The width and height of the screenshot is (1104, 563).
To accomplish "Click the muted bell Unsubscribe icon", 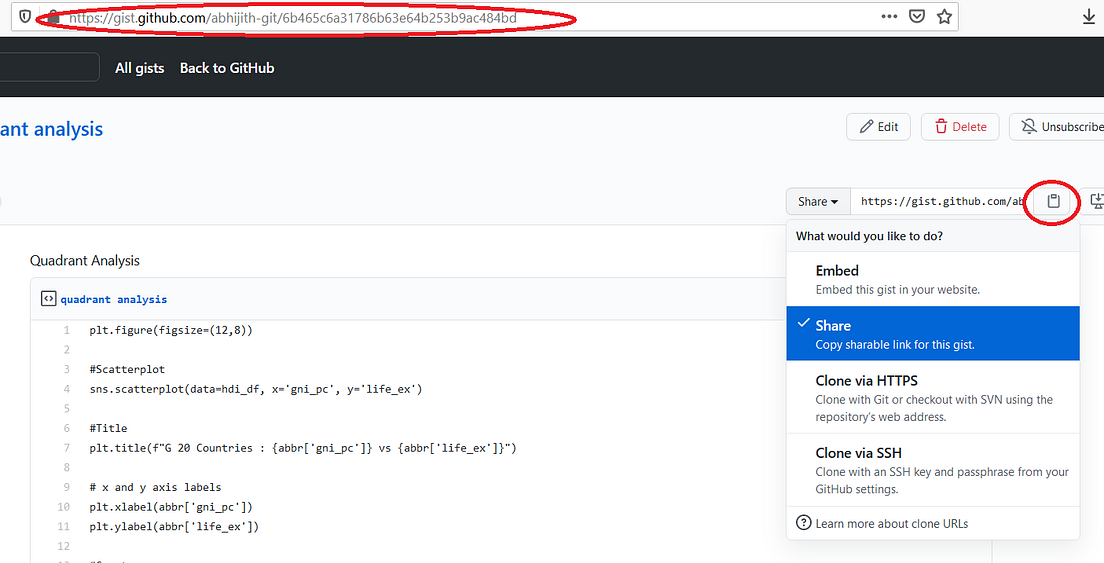I will (1029, 127).
